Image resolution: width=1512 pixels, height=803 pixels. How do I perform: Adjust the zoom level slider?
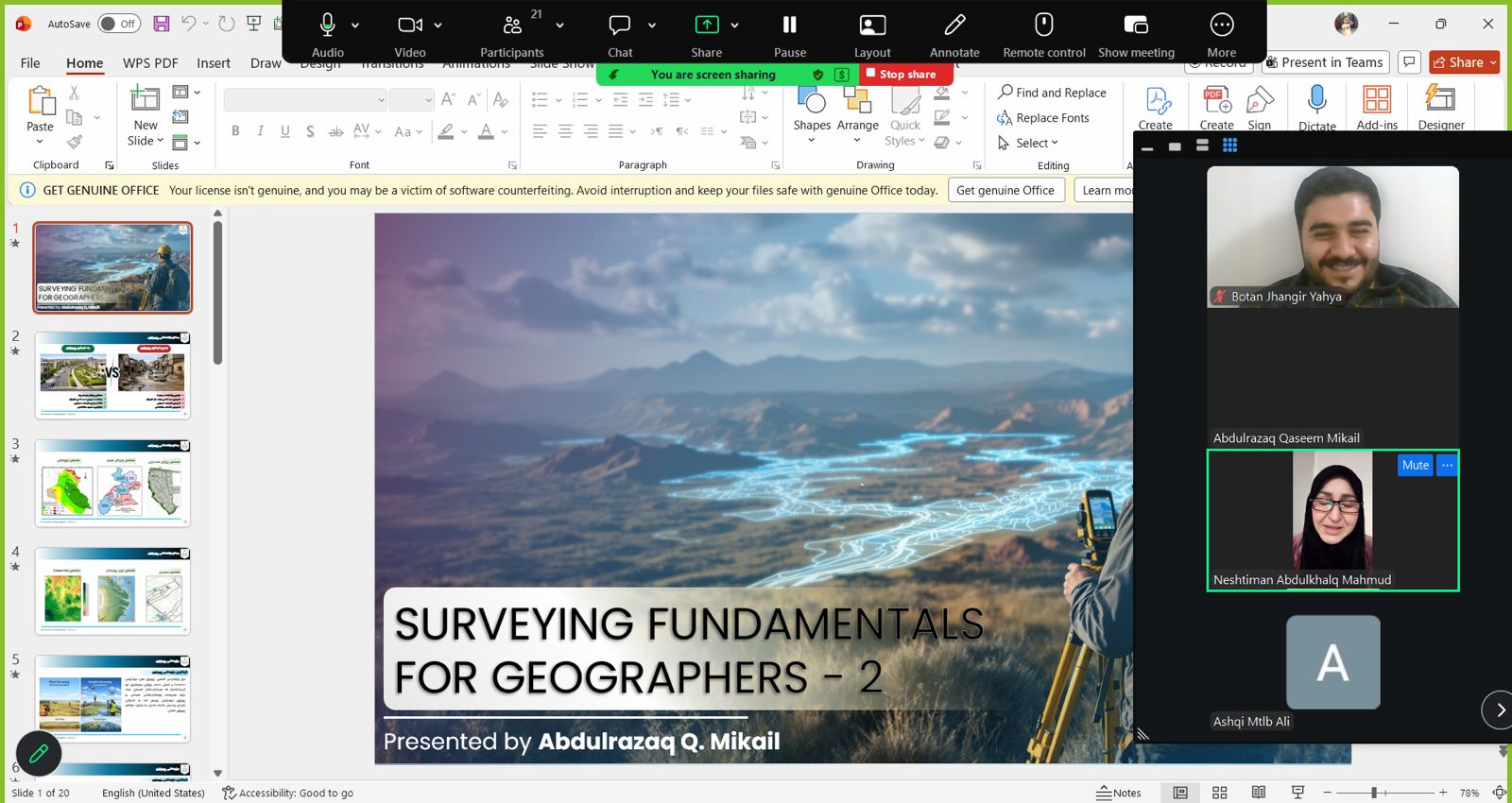coord(1374,793)
